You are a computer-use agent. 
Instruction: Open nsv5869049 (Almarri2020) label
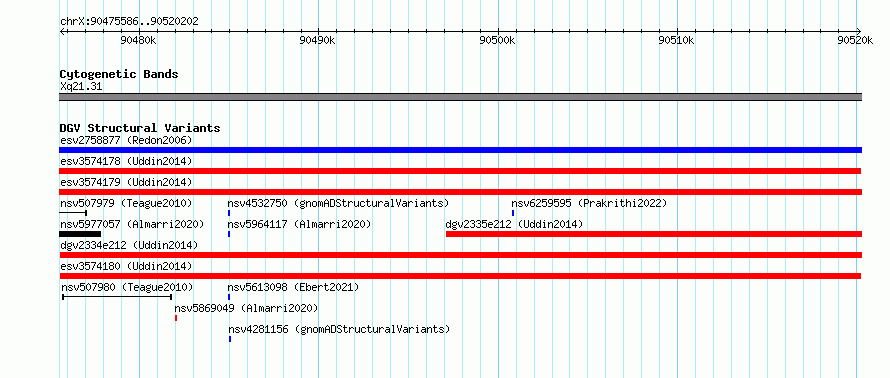(x=246, y=308)
